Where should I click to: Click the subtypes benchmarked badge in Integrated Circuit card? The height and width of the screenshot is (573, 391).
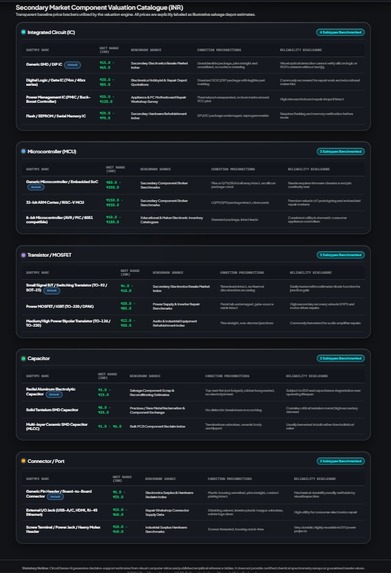pos(340,32)
